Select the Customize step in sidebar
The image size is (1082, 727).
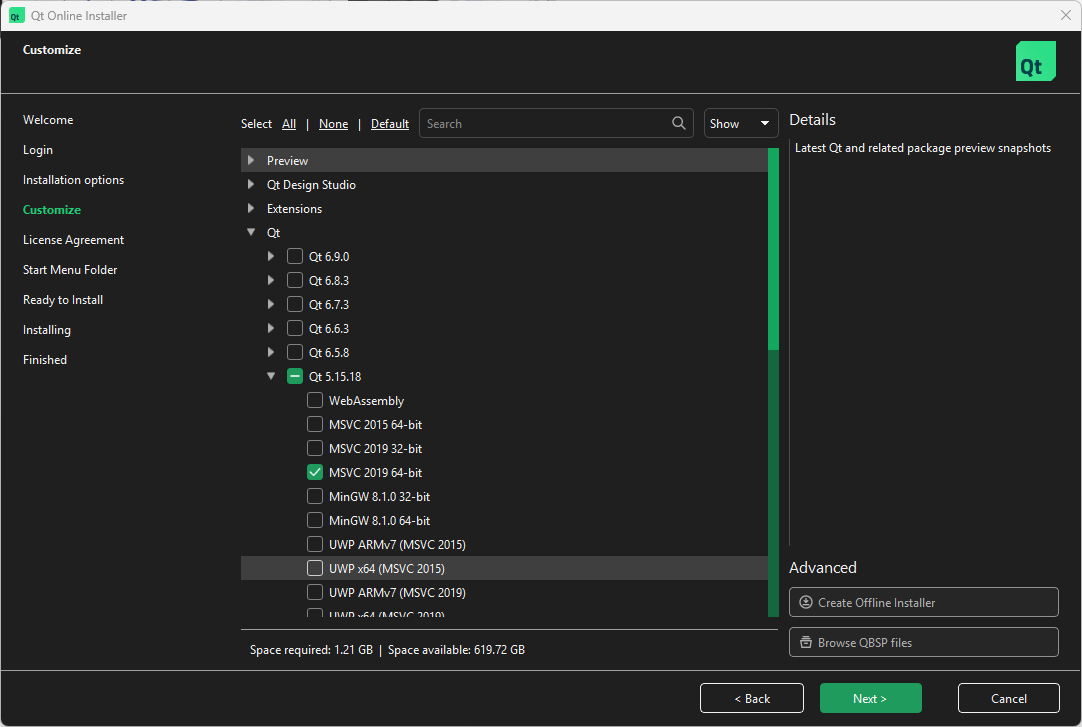point(52,210)
